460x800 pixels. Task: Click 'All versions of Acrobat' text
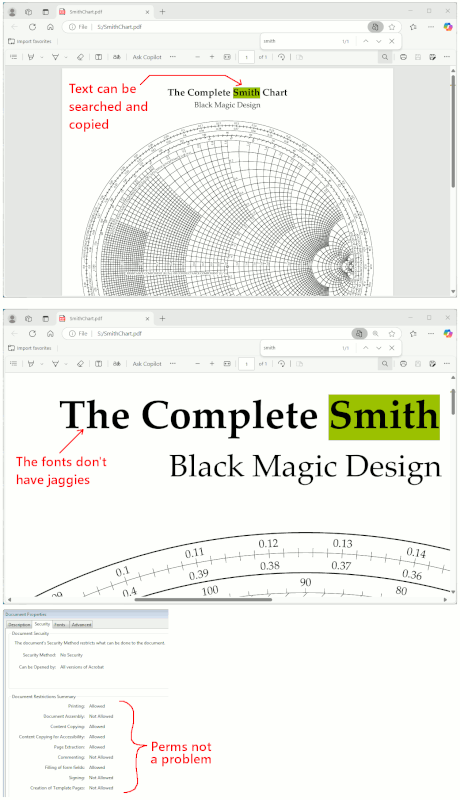click(x=82, y=667)
